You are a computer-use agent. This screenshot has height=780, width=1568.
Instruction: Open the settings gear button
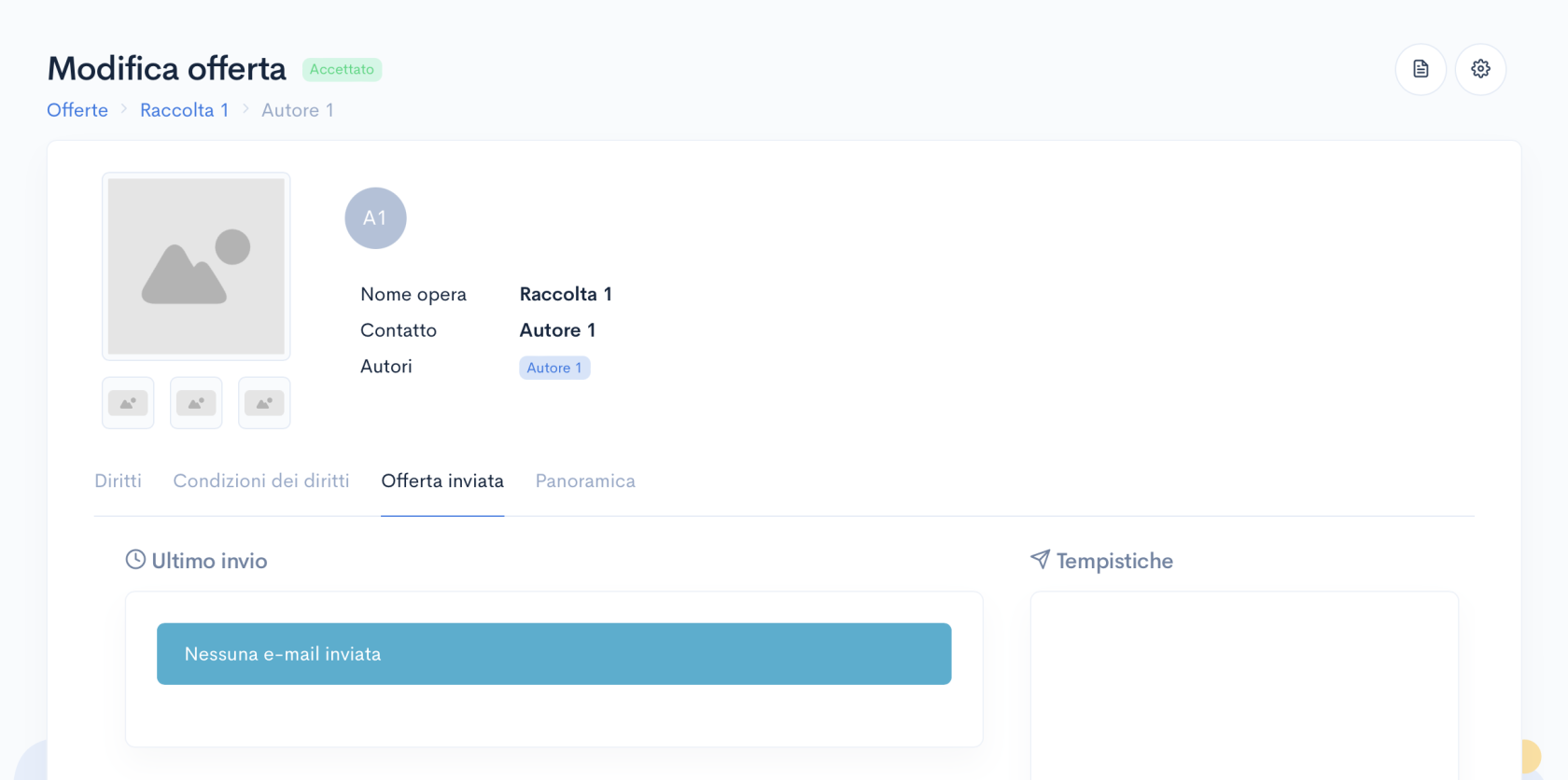[x=1480, y=69]
